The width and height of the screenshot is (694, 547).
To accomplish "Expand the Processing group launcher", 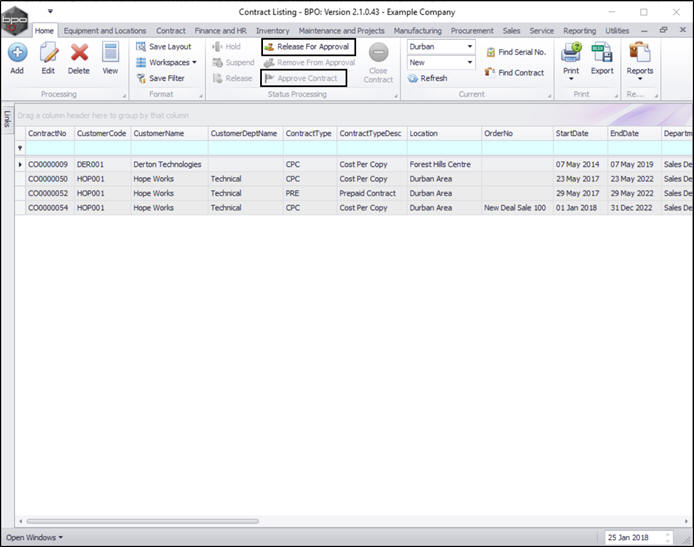I will tap(124, 96).
